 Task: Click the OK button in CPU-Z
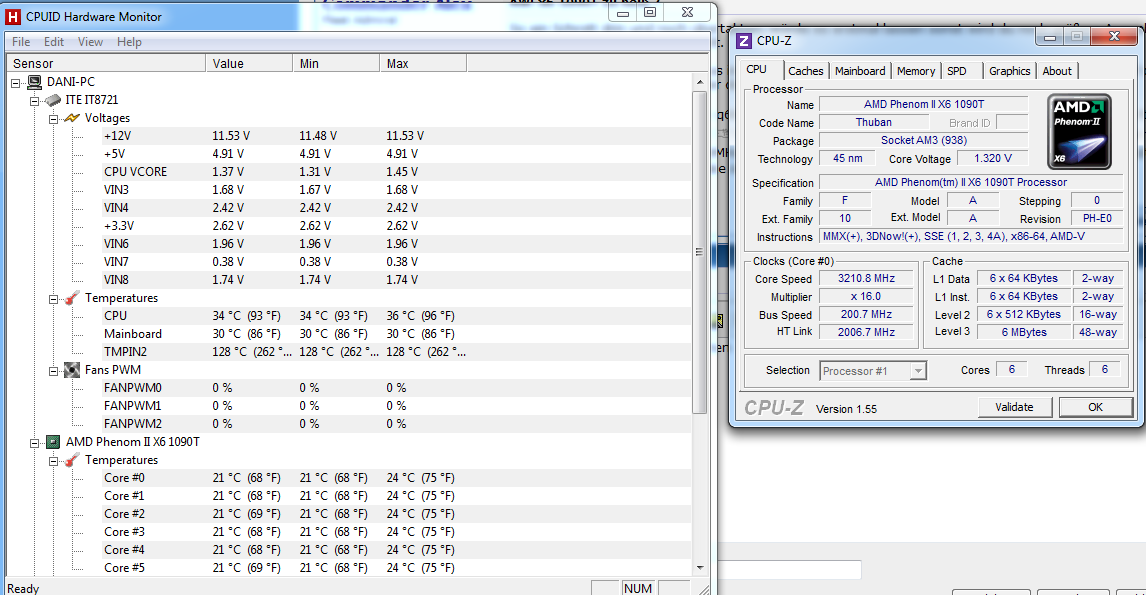(1095, 407)
